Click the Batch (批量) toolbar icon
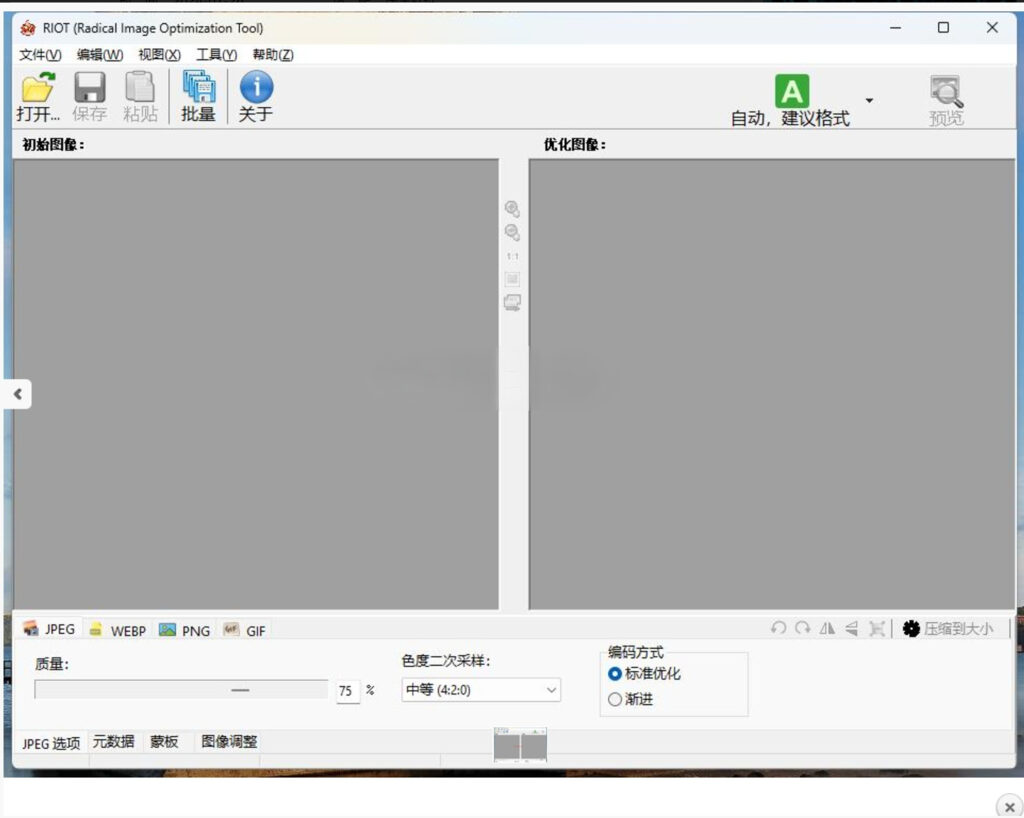This screenshot has width=1024, height=818. coord(198,88)
